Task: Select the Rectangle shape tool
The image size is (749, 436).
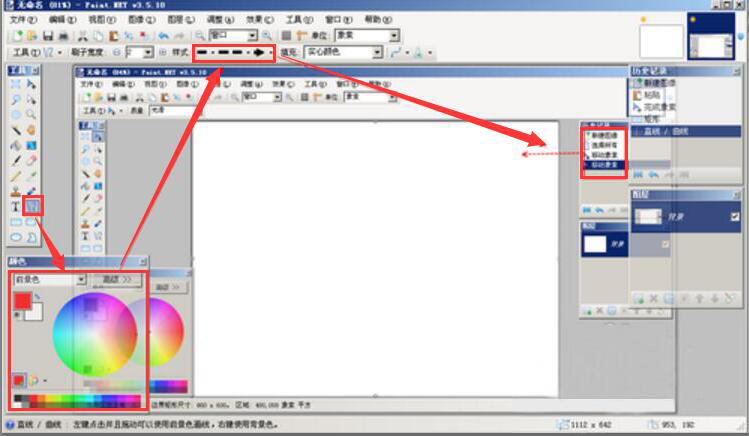Action: (16, 222)
